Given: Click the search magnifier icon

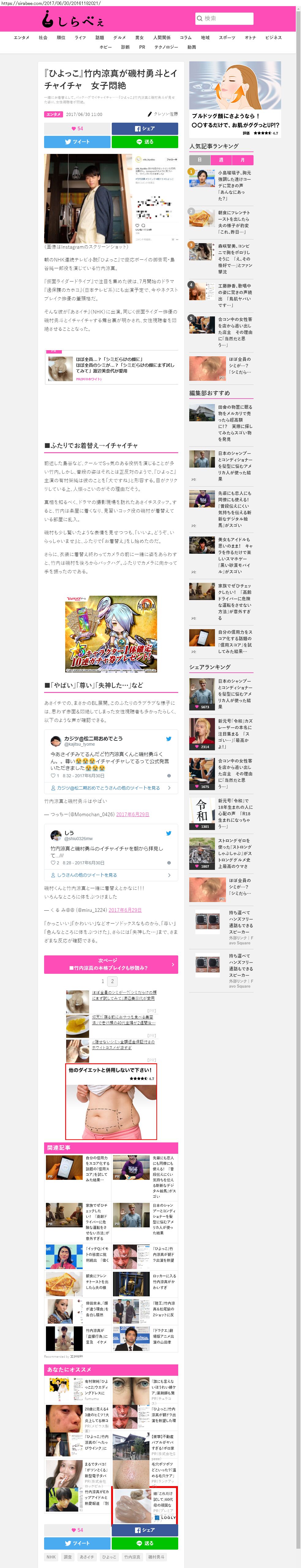Looking at the screenshot, I should (x=199, y=18).
